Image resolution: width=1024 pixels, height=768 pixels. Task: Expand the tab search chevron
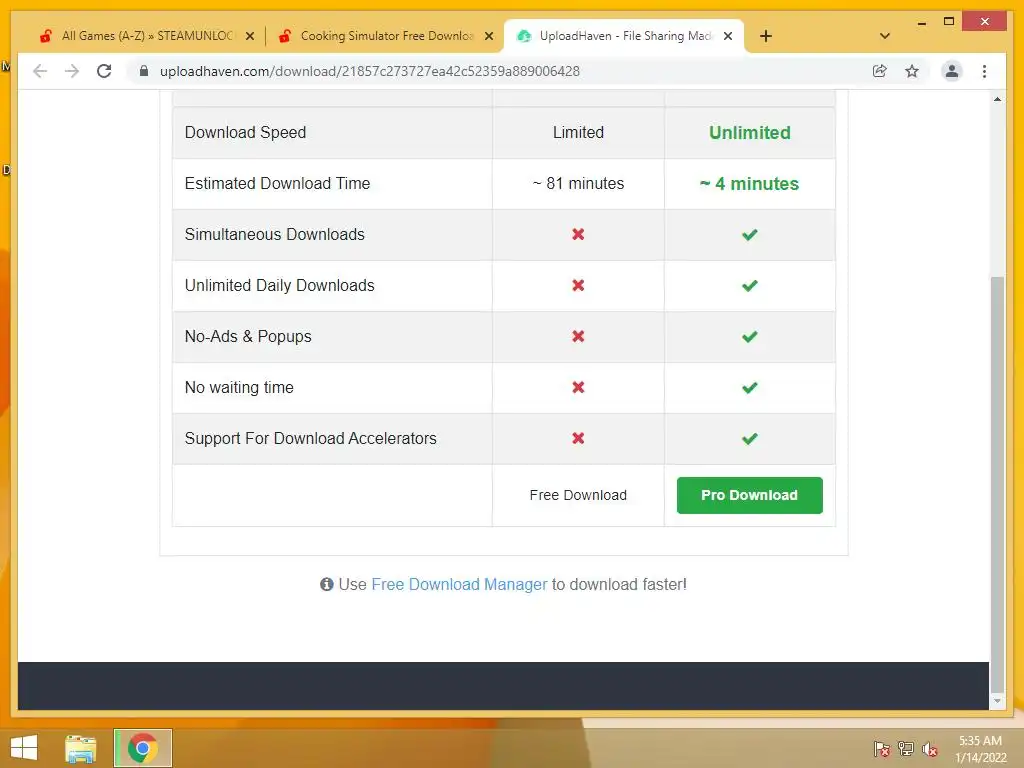pyautogui.click(x=884, y=36)
